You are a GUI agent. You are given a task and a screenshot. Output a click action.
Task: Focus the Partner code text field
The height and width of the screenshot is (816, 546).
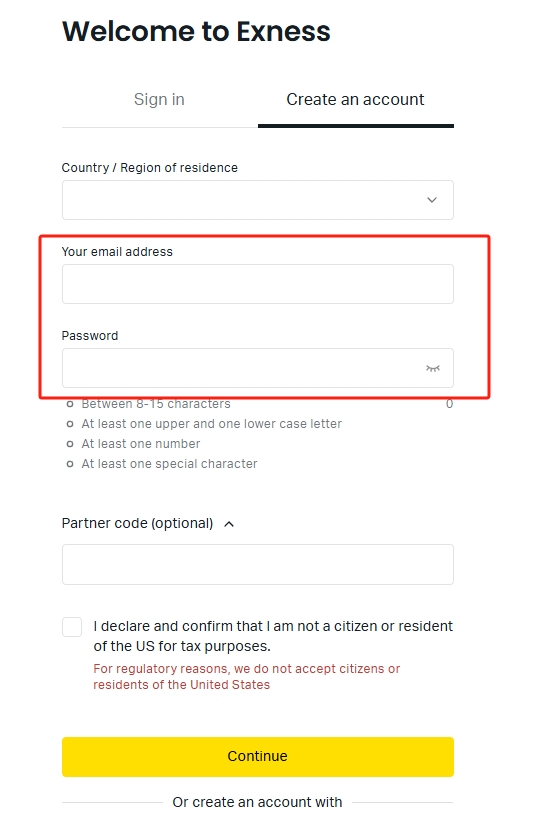(x=258, y=565)
